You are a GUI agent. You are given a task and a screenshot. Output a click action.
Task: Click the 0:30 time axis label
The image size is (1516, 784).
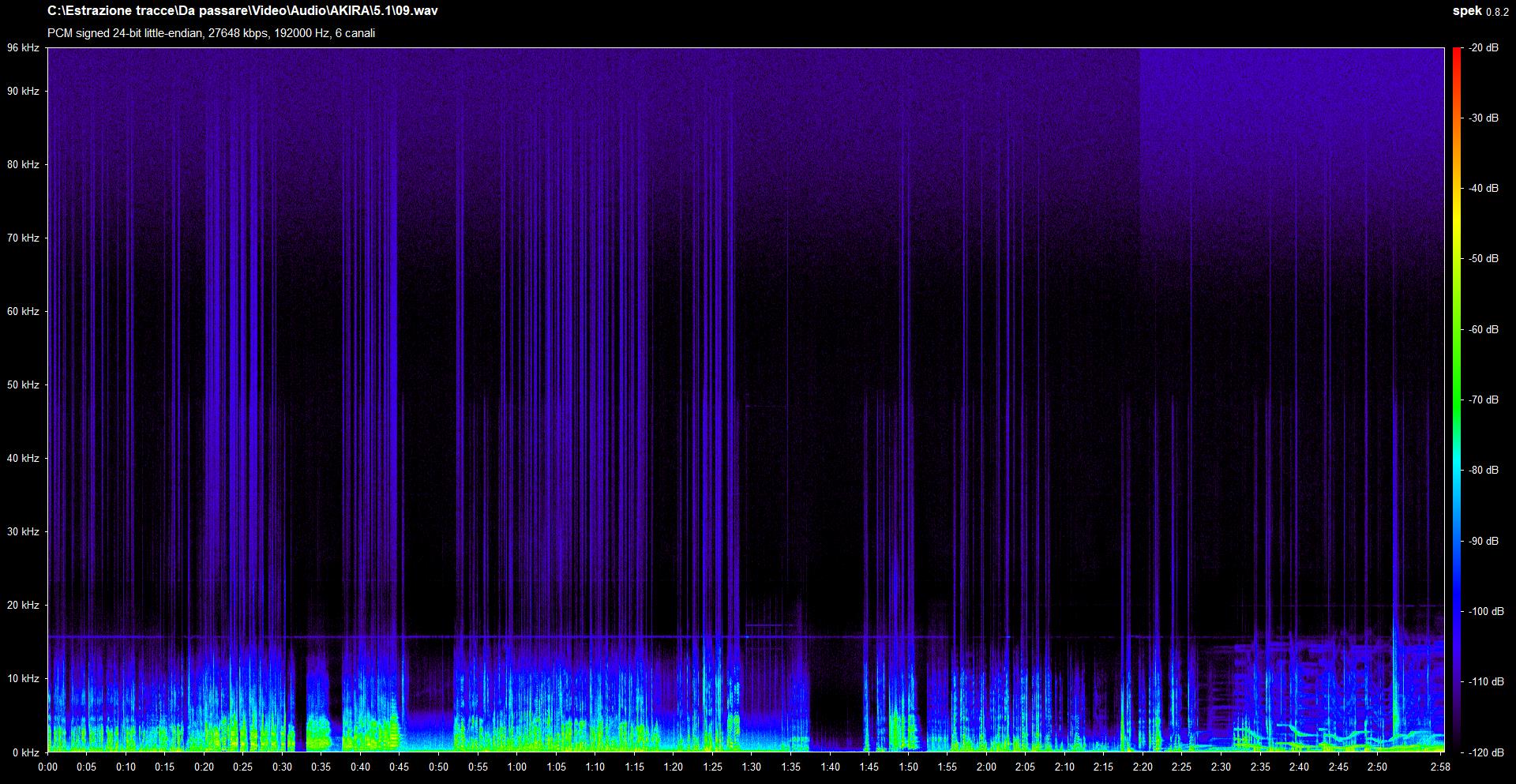click(x=283, y=767)
